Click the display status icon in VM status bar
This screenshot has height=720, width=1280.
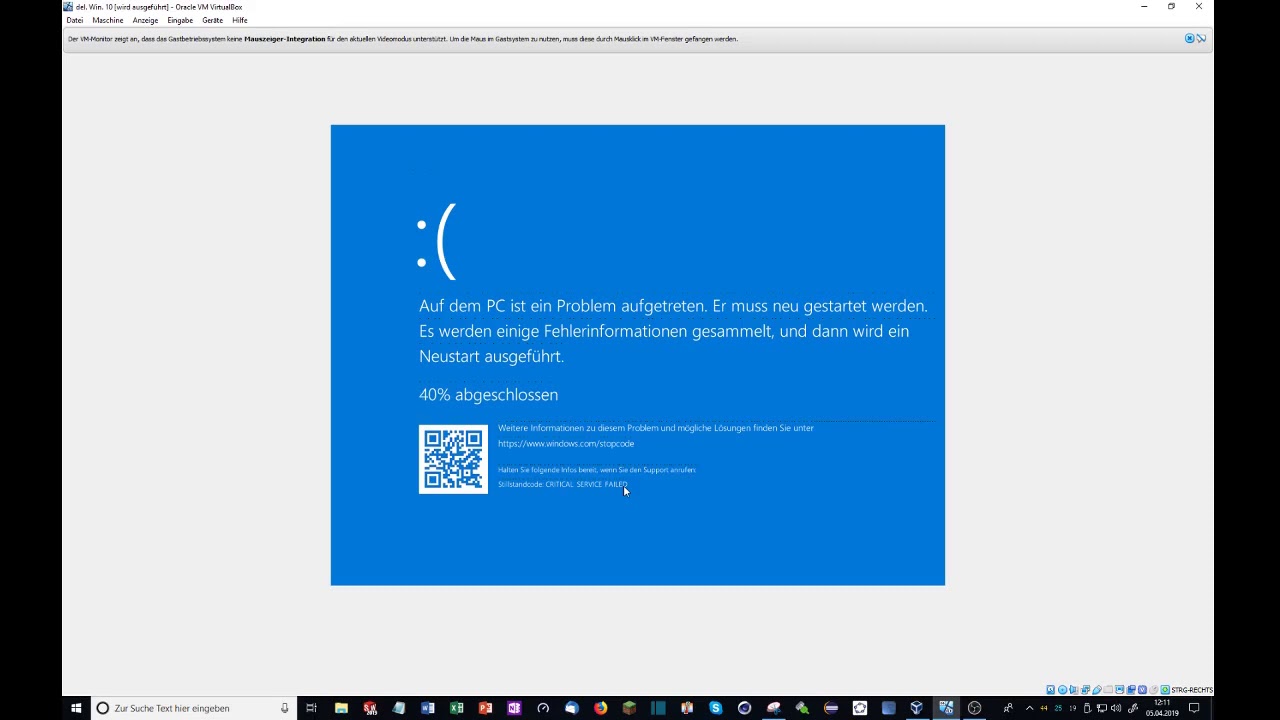click(x=1120, y=689)
